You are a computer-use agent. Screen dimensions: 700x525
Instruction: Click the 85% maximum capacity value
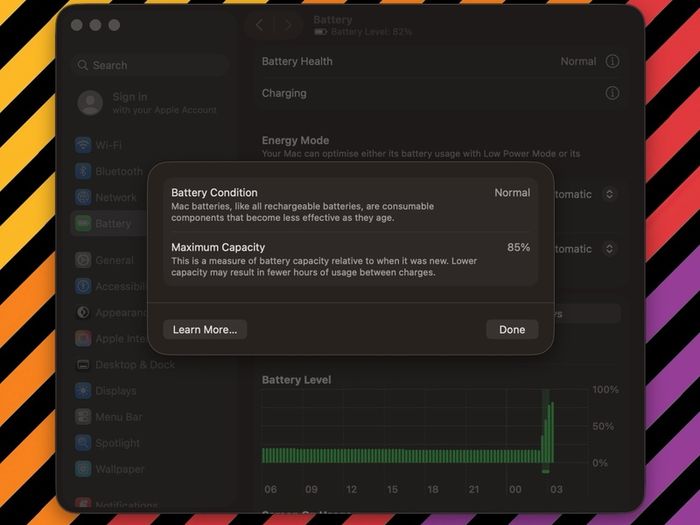518,247
